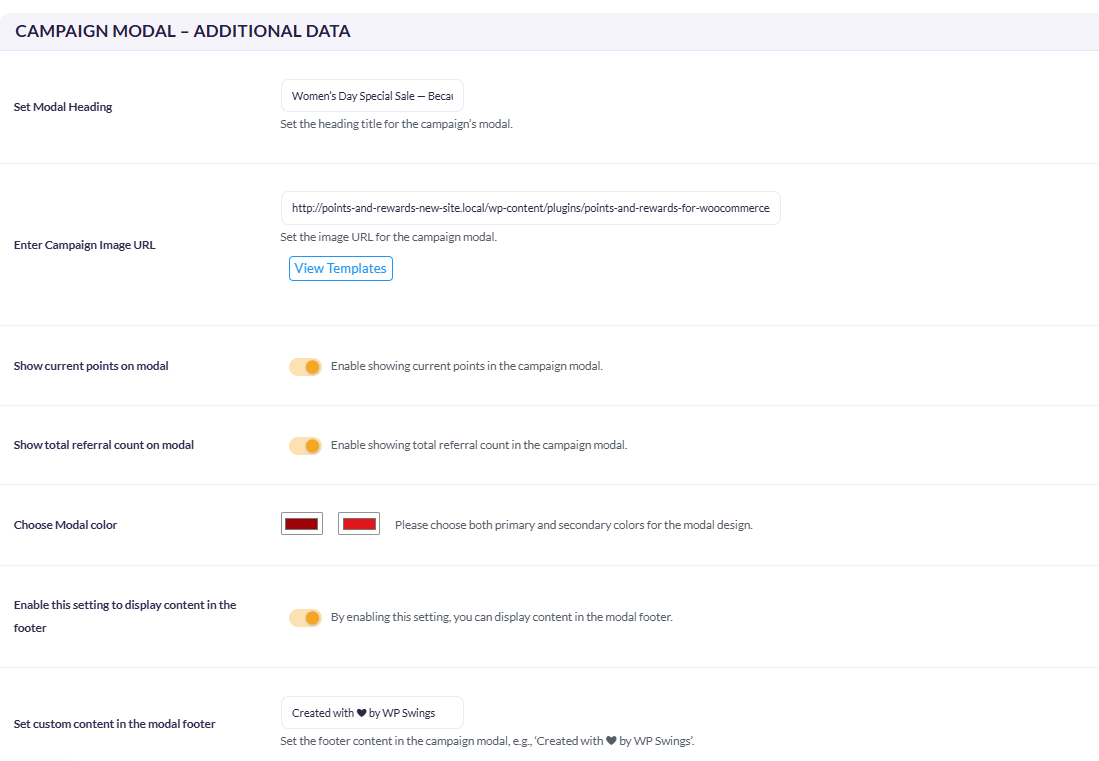Click 'Show current points on modal' label
Viewport: 1099px width, 761px height.
point(91,366)
